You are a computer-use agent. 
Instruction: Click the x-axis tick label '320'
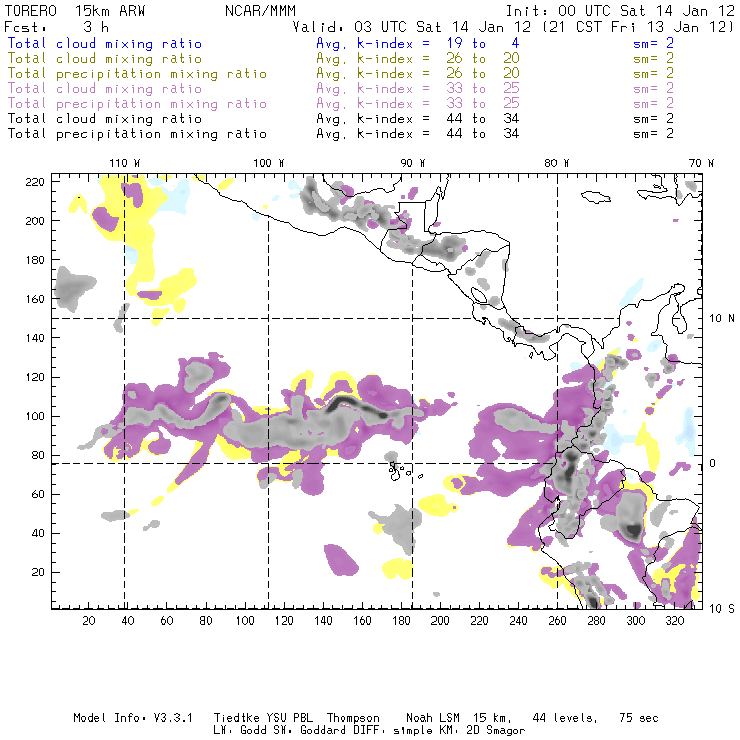click(x=674, y=621)
